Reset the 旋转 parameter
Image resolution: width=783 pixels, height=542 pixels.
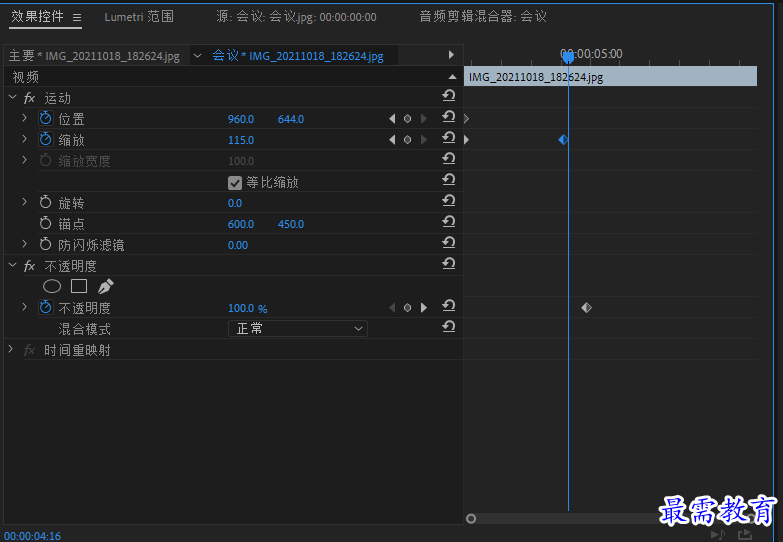click(448, 200)
